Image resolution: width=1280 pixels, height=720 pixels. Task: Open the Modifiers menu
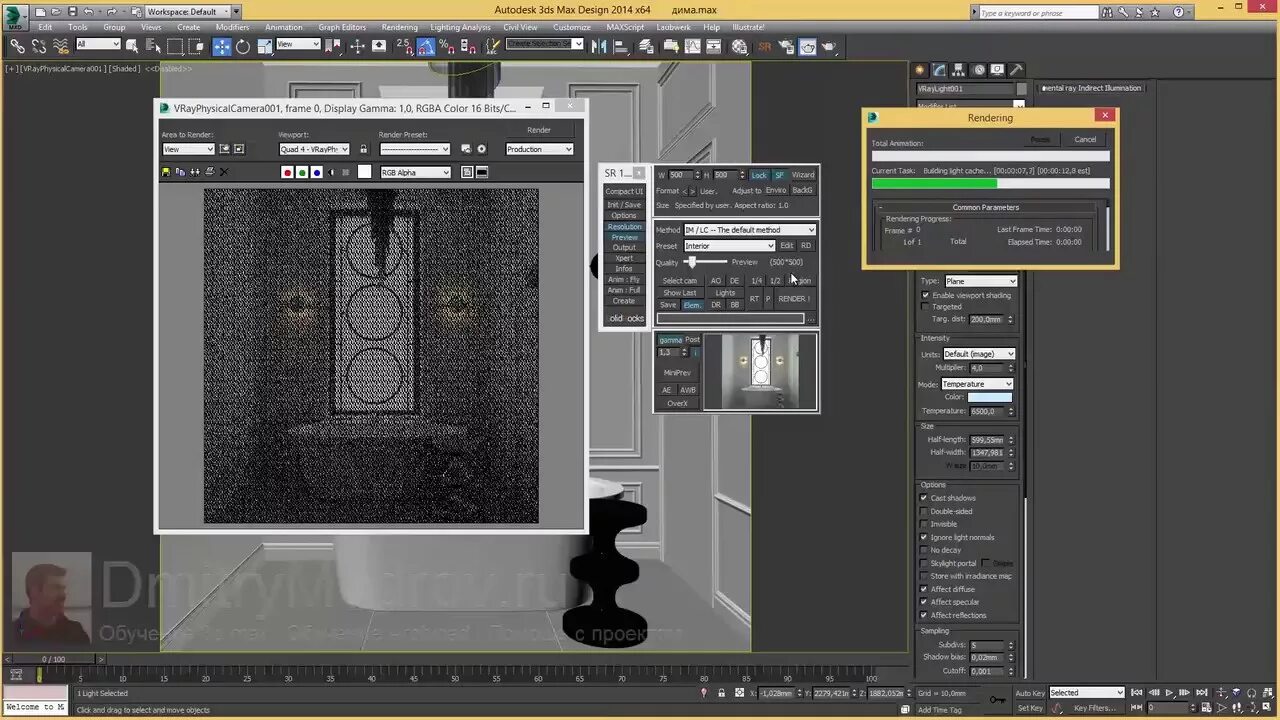click(x=232, y=27)
